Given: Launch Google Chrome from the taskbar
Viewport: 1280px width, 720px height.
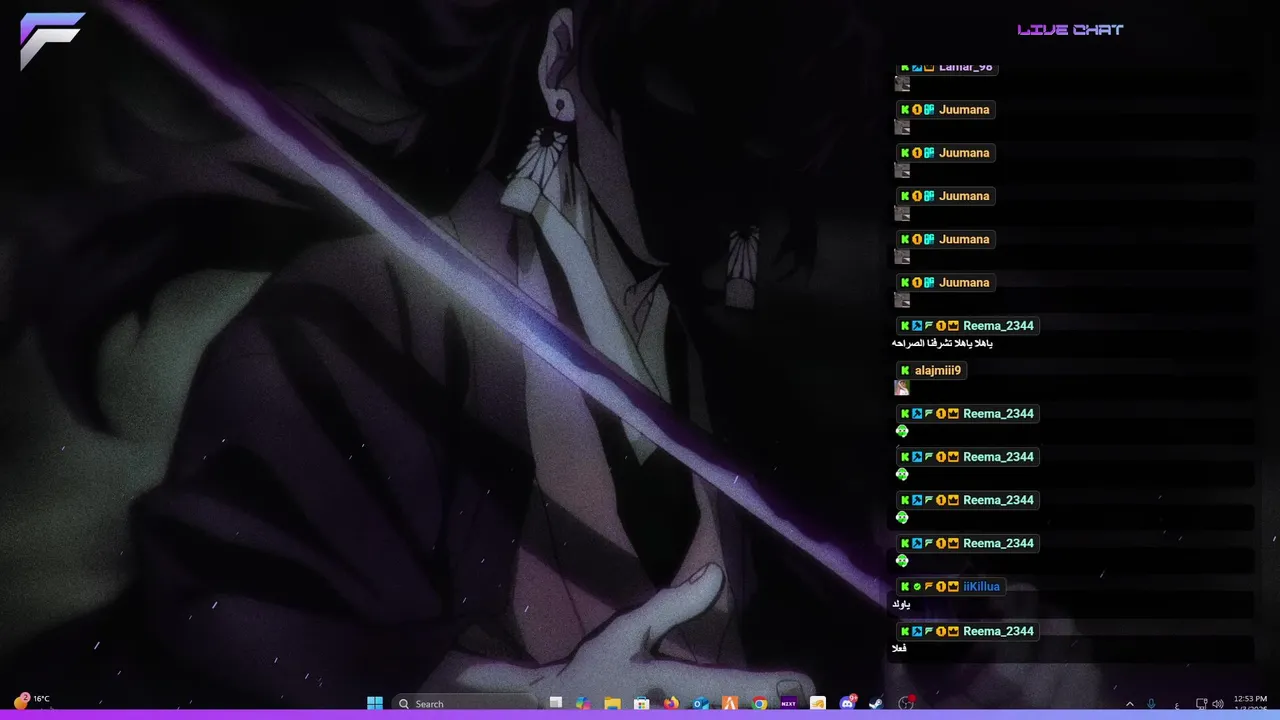Looking at the screenshot, I should tap(759, 703).
